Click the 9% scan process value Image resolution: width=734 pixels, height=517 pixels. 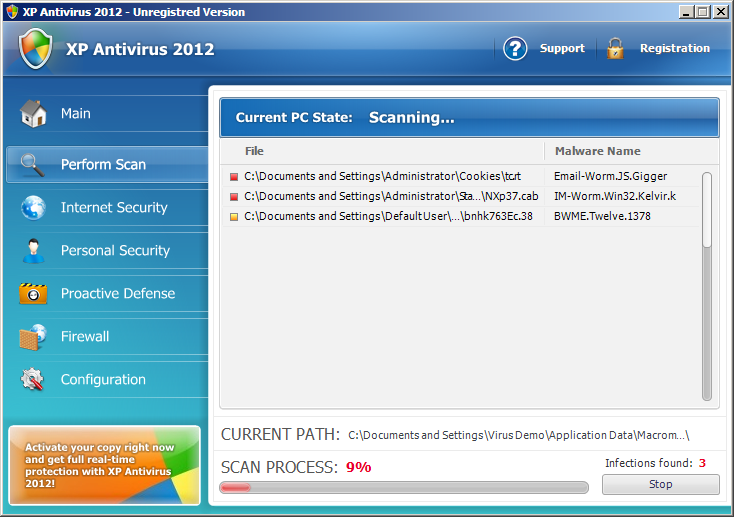click(x=359, y=467)
